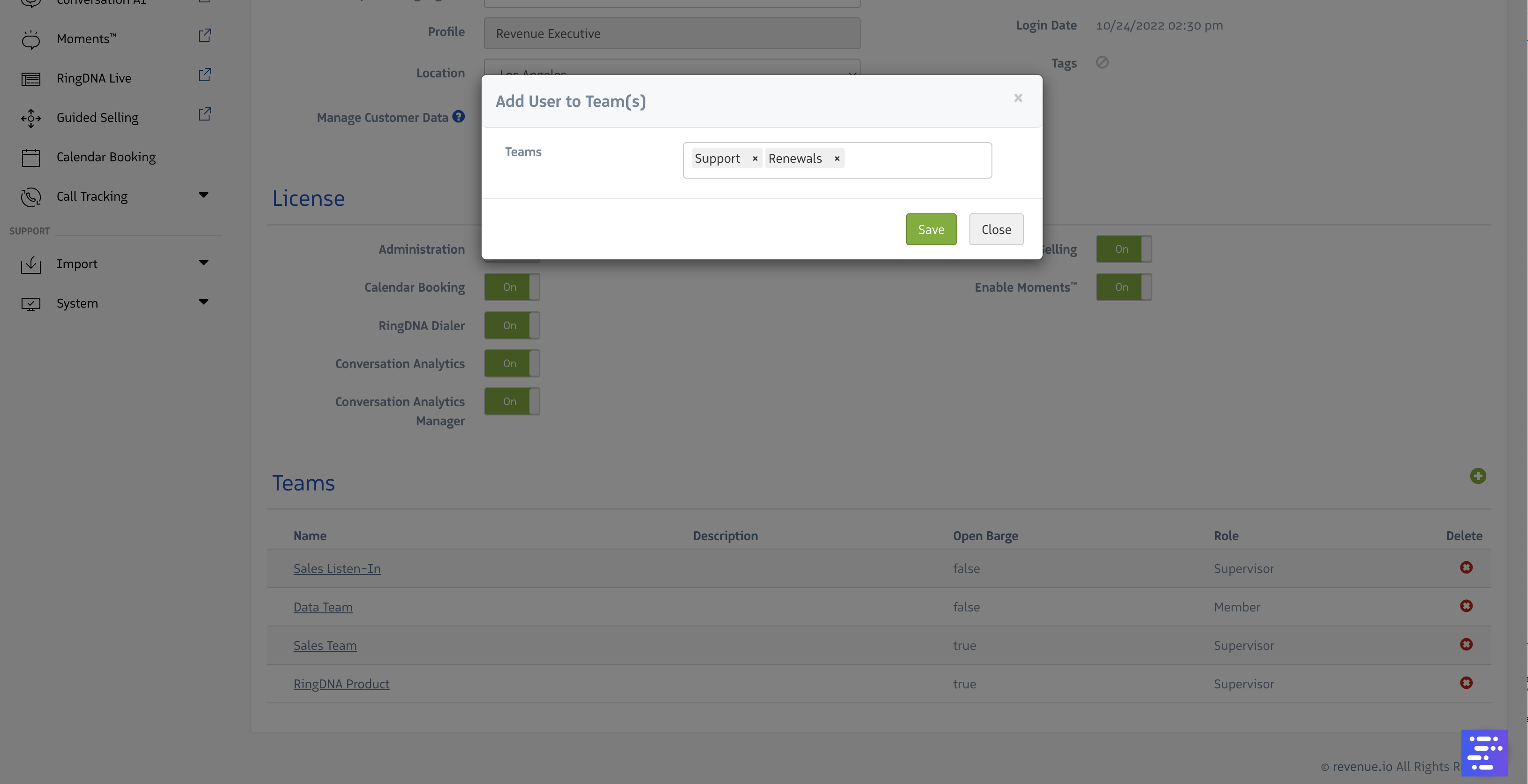Image resolution: width=1528 pixels, height=784 pixels.
Task: Open RingDNA Live external link icon
Action: (x=204, y=75)
